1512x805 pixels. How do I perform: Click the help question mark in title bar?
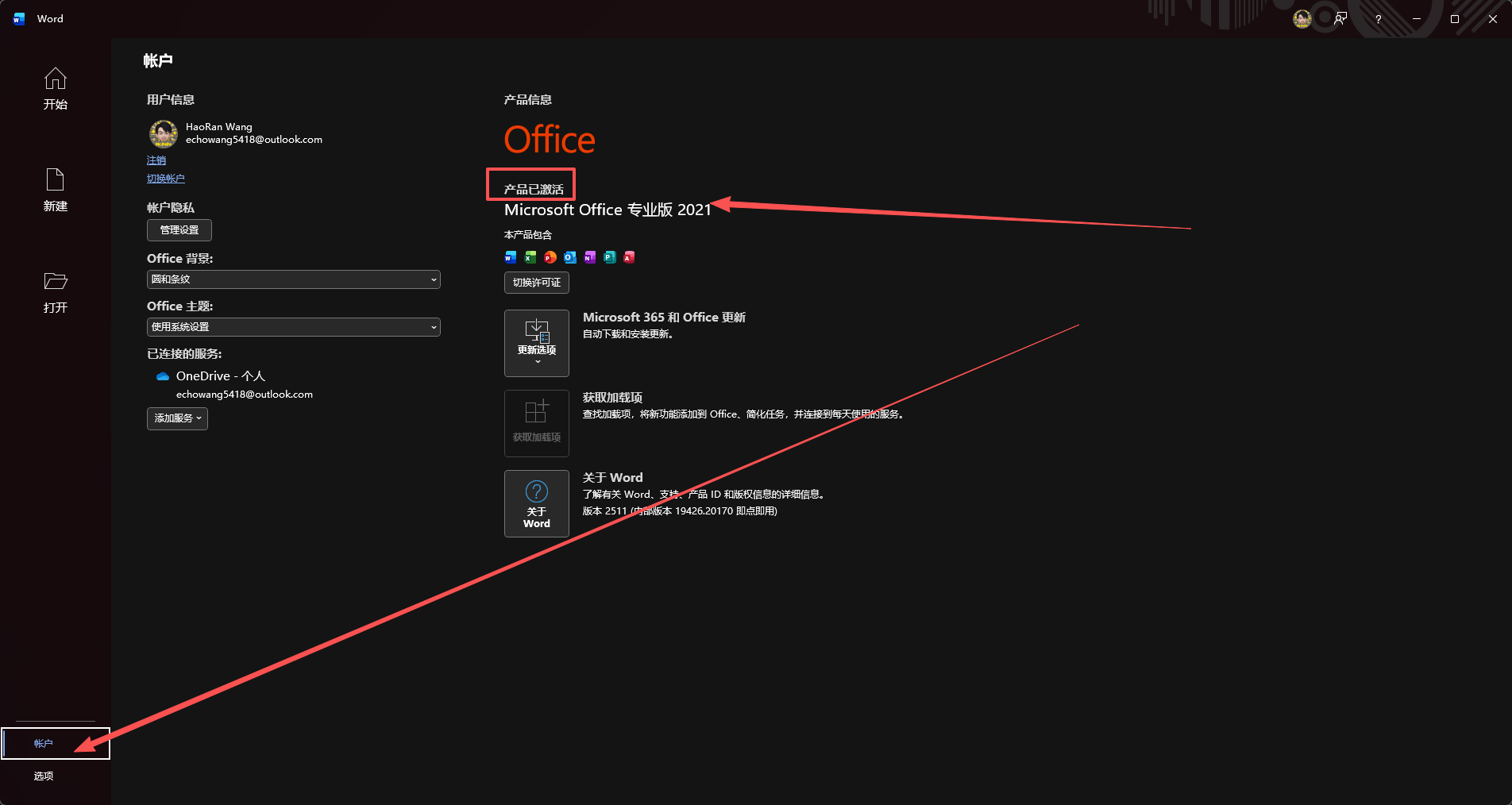tap(1379, 19)
